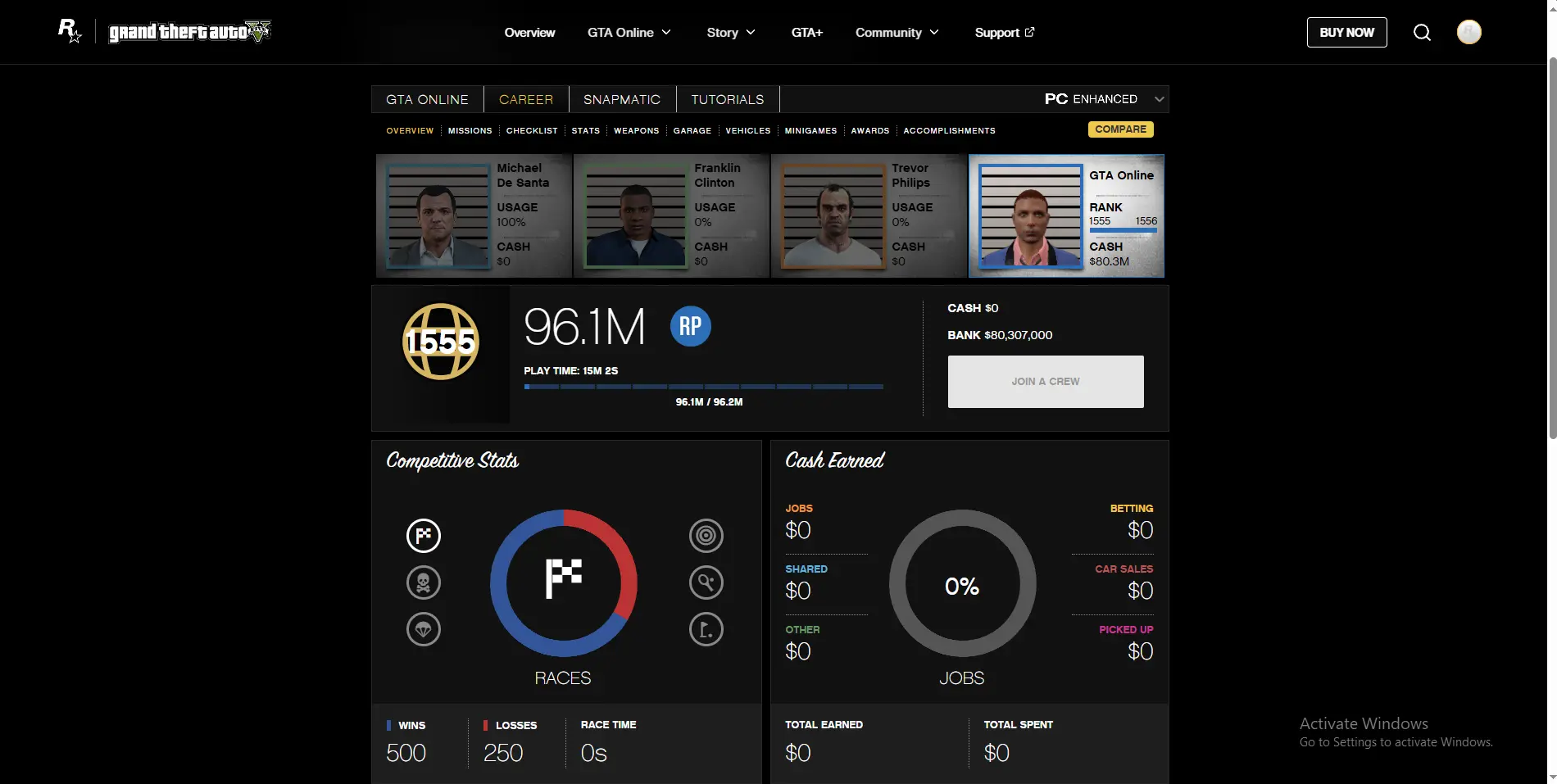Click the blue RP badge icon
Image resolution: width=1557 pixels, height=784 pixels.
pos(690,326)
